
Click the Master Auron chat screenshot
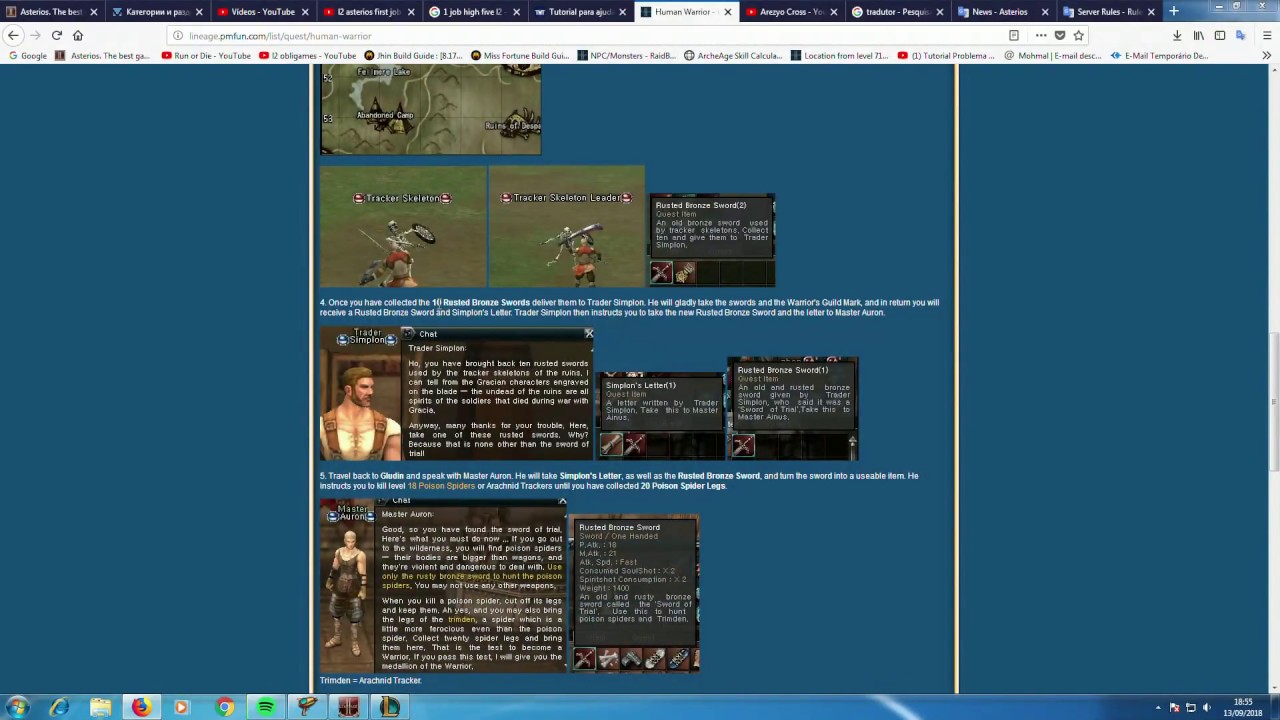tap(444, 586)
